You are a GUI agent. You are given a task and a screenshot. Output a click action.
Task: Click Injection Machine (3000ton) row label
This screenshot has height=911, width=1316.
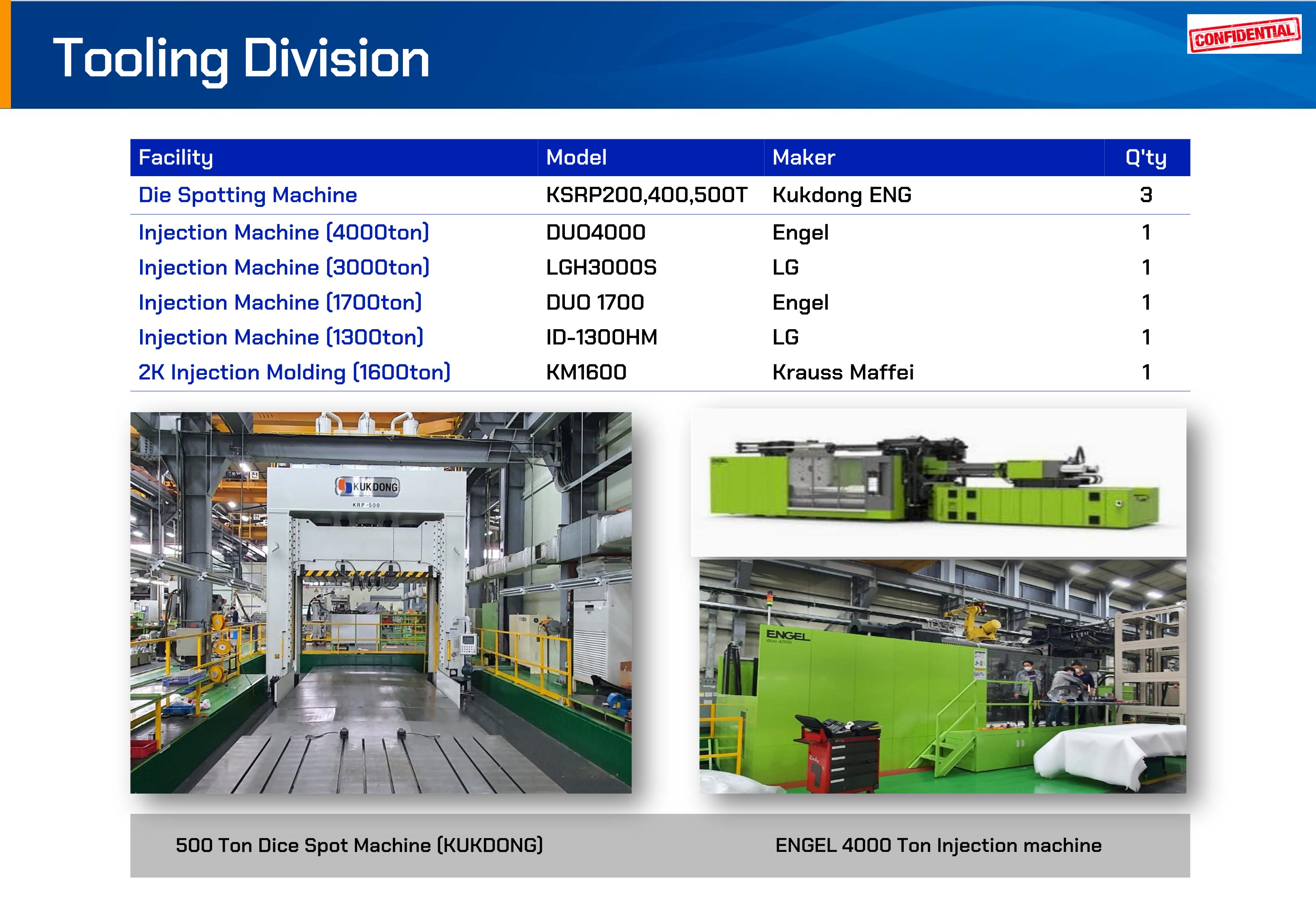click(283, 268)
